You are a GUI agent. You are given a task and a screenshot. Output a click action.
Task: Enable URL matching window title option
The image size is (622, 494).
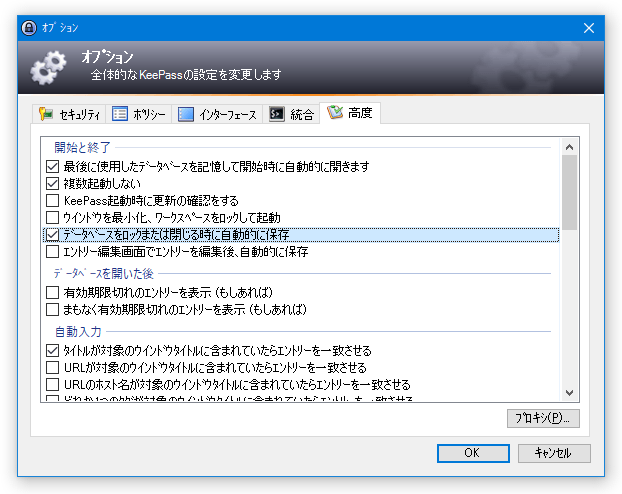[52, 367]
